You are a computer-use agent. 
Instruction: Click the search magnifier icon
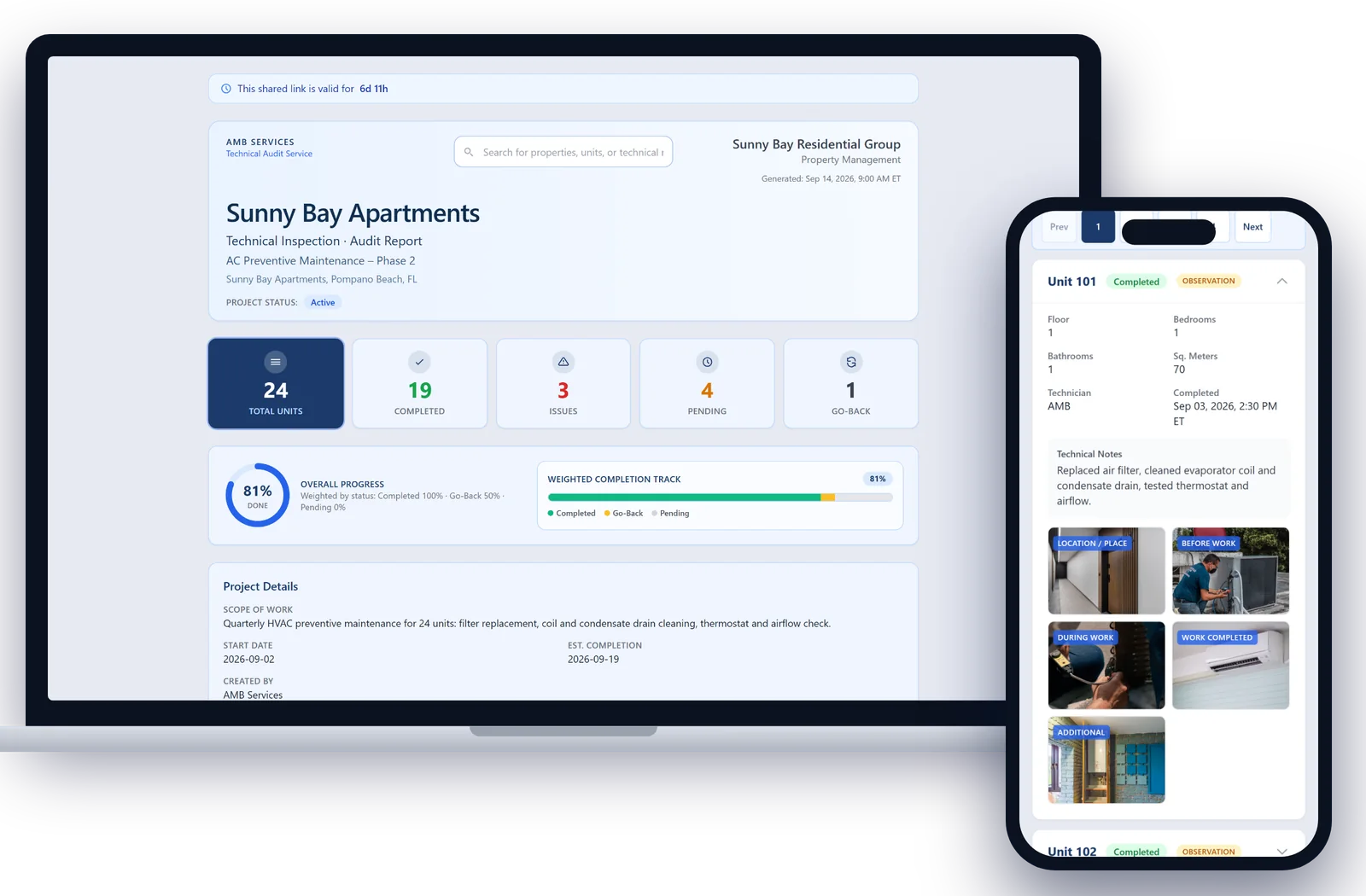pyautogui.click(x=469, y=152)
